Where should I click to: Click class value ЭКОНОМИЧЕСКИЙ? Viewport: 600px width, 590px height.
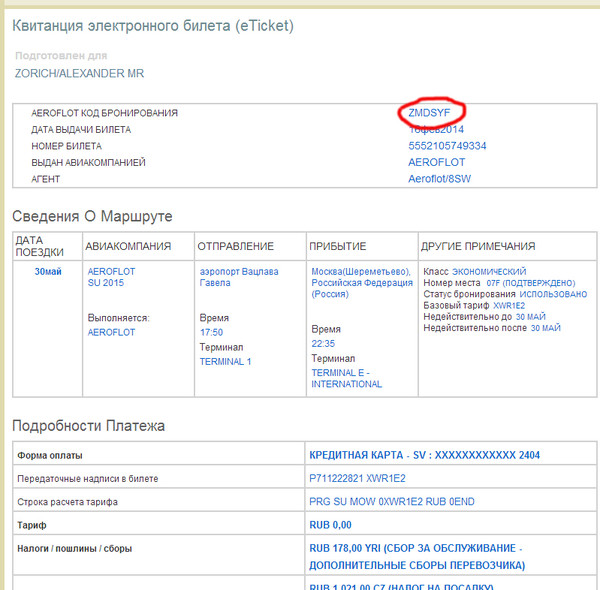(x=489, y=271)
